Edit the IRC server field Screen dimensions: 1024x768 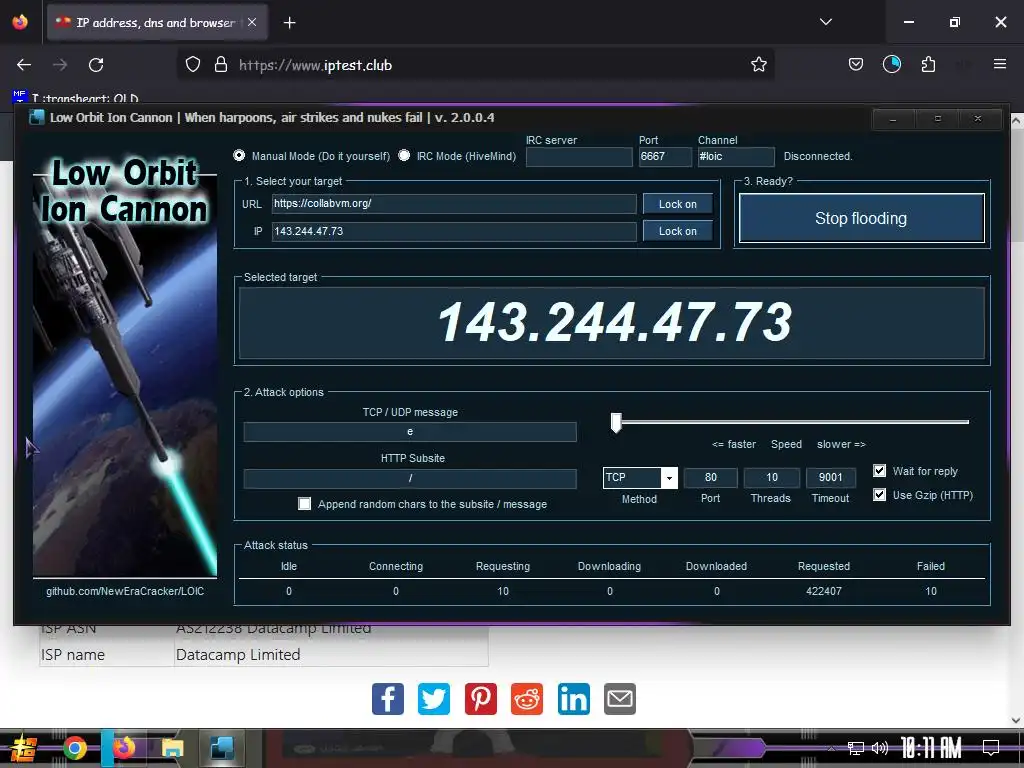[x=579, y=157]
